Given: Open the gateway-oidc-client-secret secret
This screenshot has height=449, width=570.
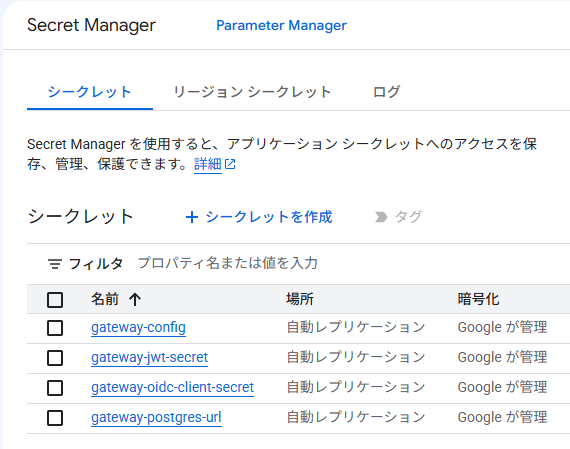Looking at the screenshot, I should (172, 388).
